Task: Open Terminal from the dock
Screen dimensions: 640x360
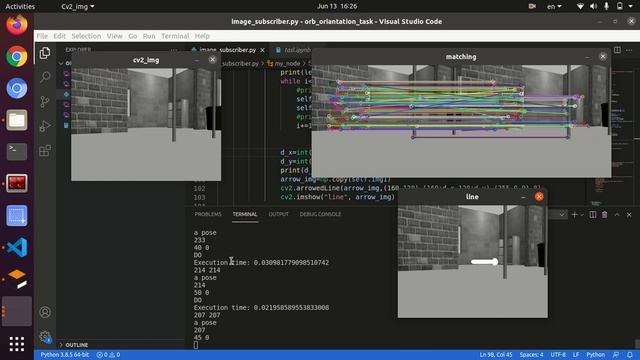Action: (17, 151)
